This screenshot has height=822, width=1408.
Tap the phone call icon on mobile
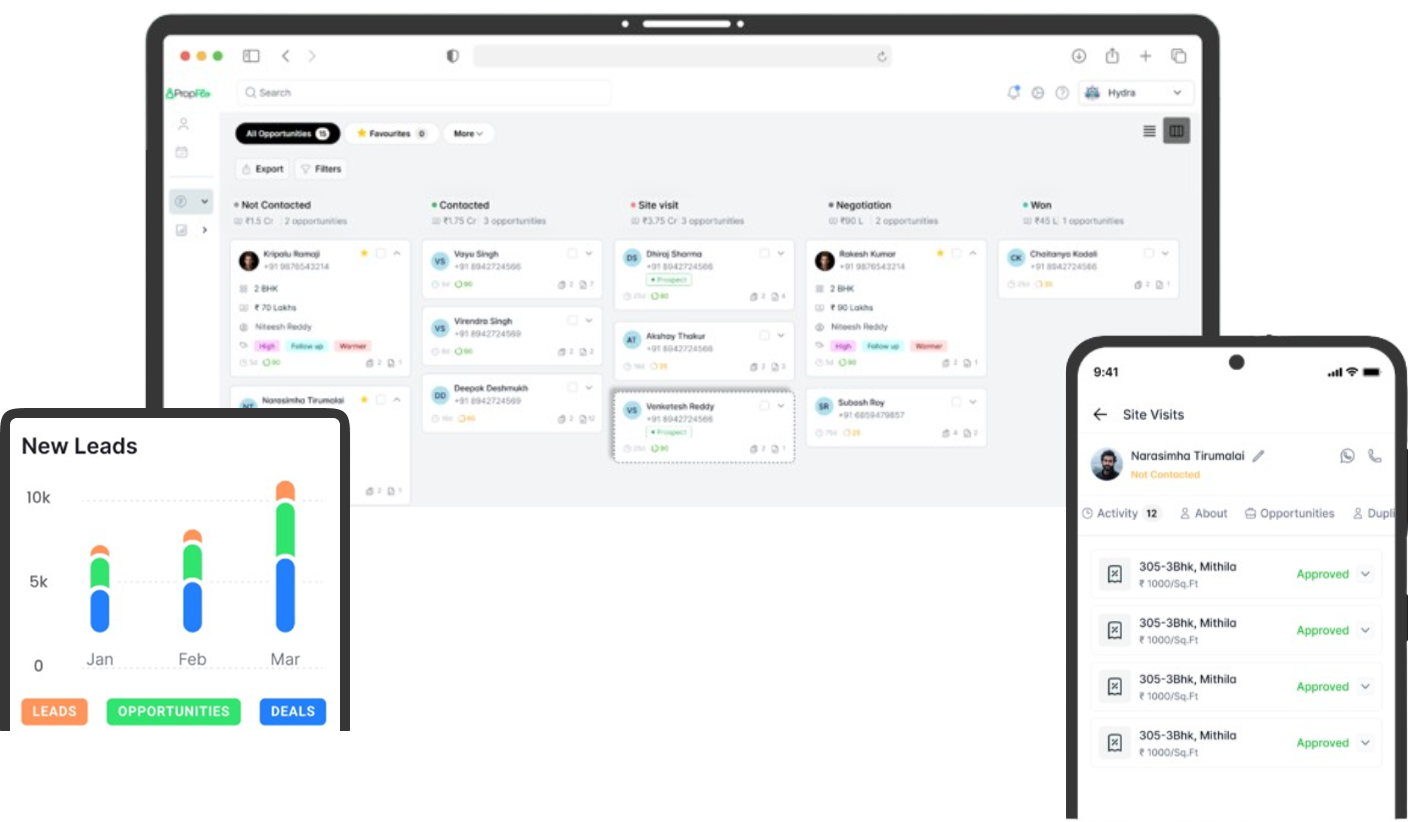click(1376, 456)
